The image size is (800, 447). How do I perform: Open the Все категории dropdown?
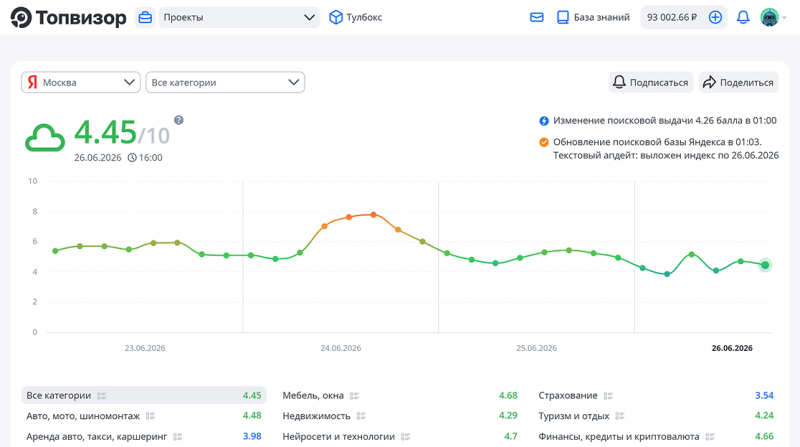point(225,82)
